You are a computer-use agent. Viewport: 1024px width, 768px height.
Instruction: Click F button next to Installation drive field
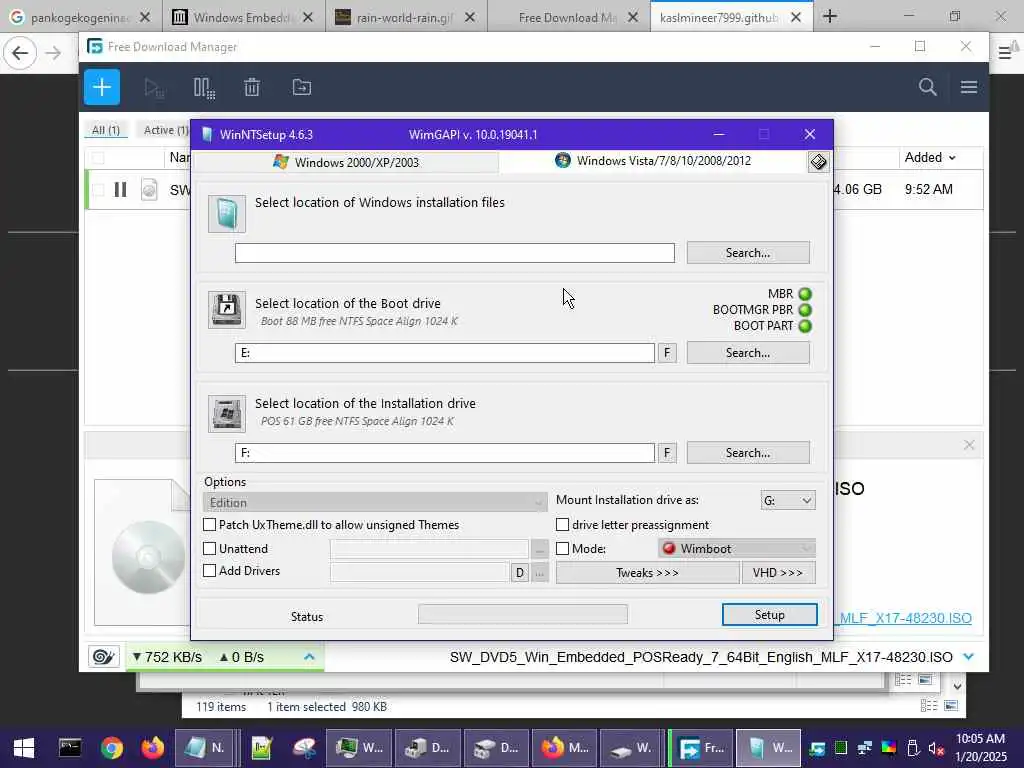coord(667,453)
